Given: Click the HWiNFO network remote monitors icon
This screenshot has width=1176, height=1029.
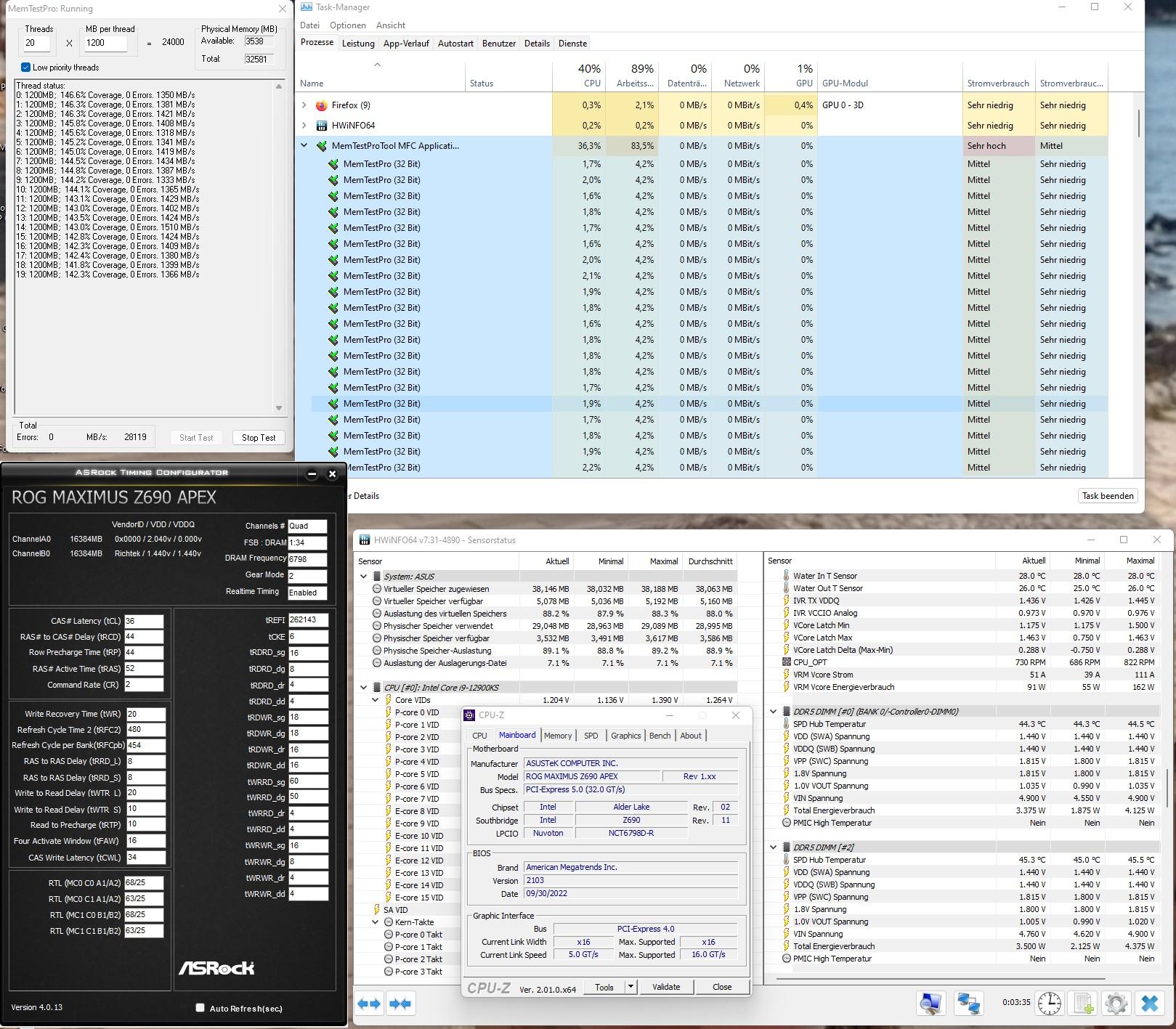Looking at the screenshot, I should (968, 1003).
